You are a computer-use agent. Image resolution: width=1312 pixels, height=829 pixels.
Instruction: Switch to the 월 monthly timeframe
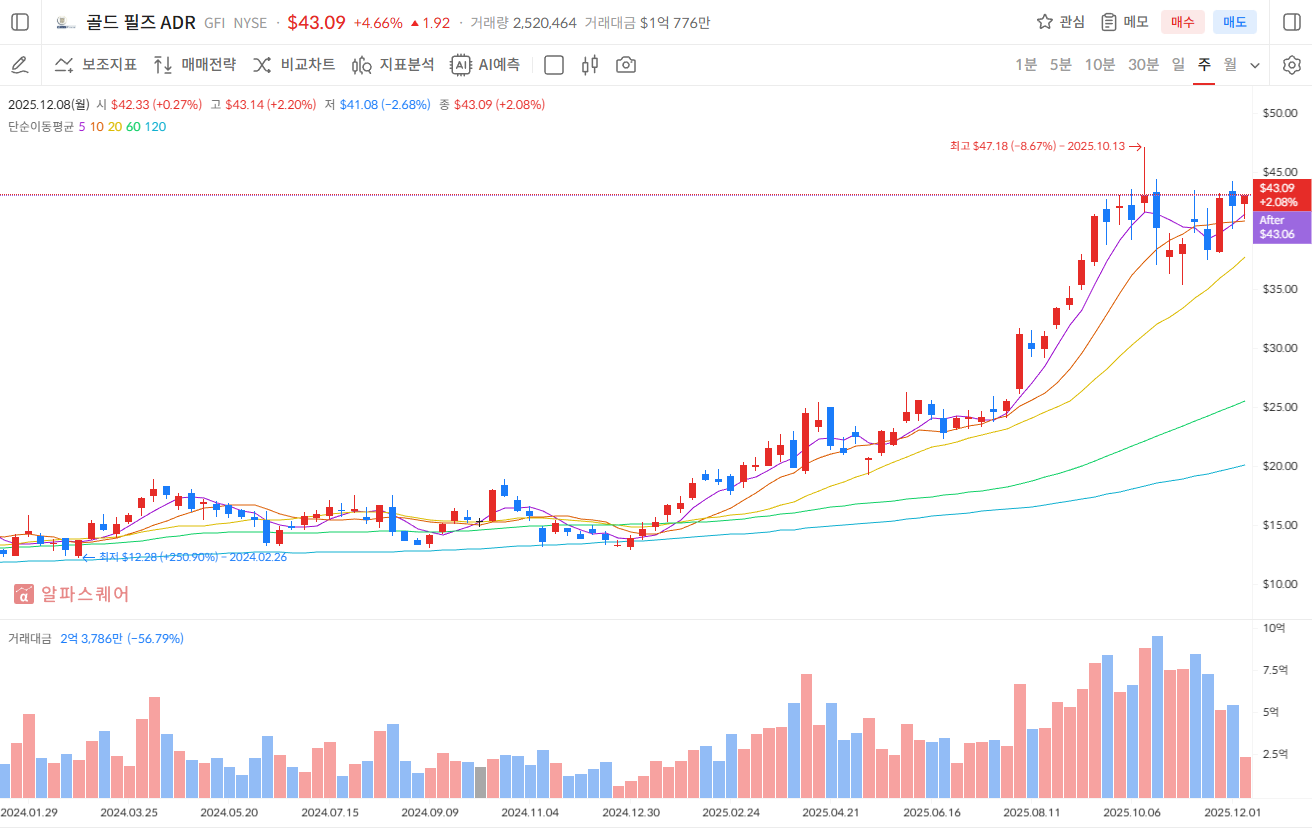pos(1230,65)
